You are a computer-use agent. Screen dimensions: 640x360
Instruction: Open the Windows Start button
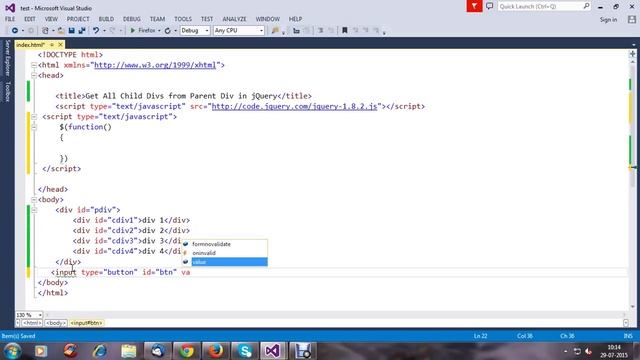[x=12, y=351]
